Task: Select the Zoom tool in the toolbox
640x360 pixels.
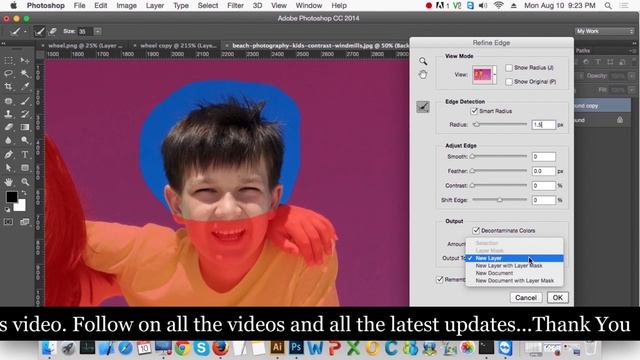Action: click(x=25, y=182)
